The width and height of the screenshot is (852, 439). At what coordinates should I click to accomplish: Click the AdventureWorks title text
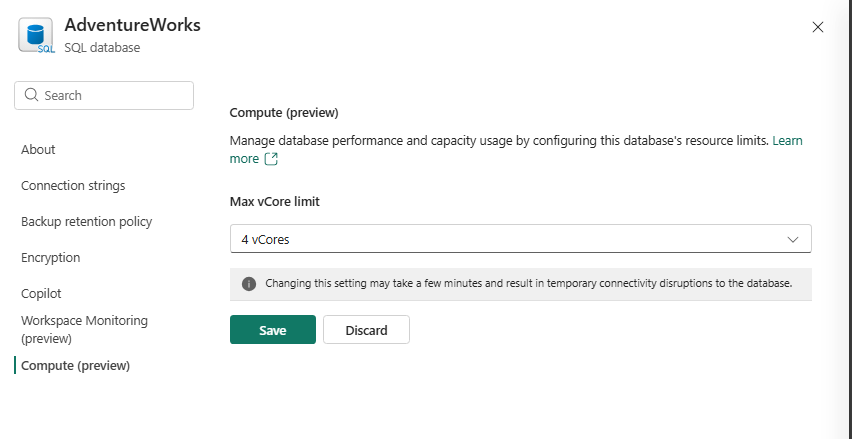pyautogui.click(x=133, y=25)
